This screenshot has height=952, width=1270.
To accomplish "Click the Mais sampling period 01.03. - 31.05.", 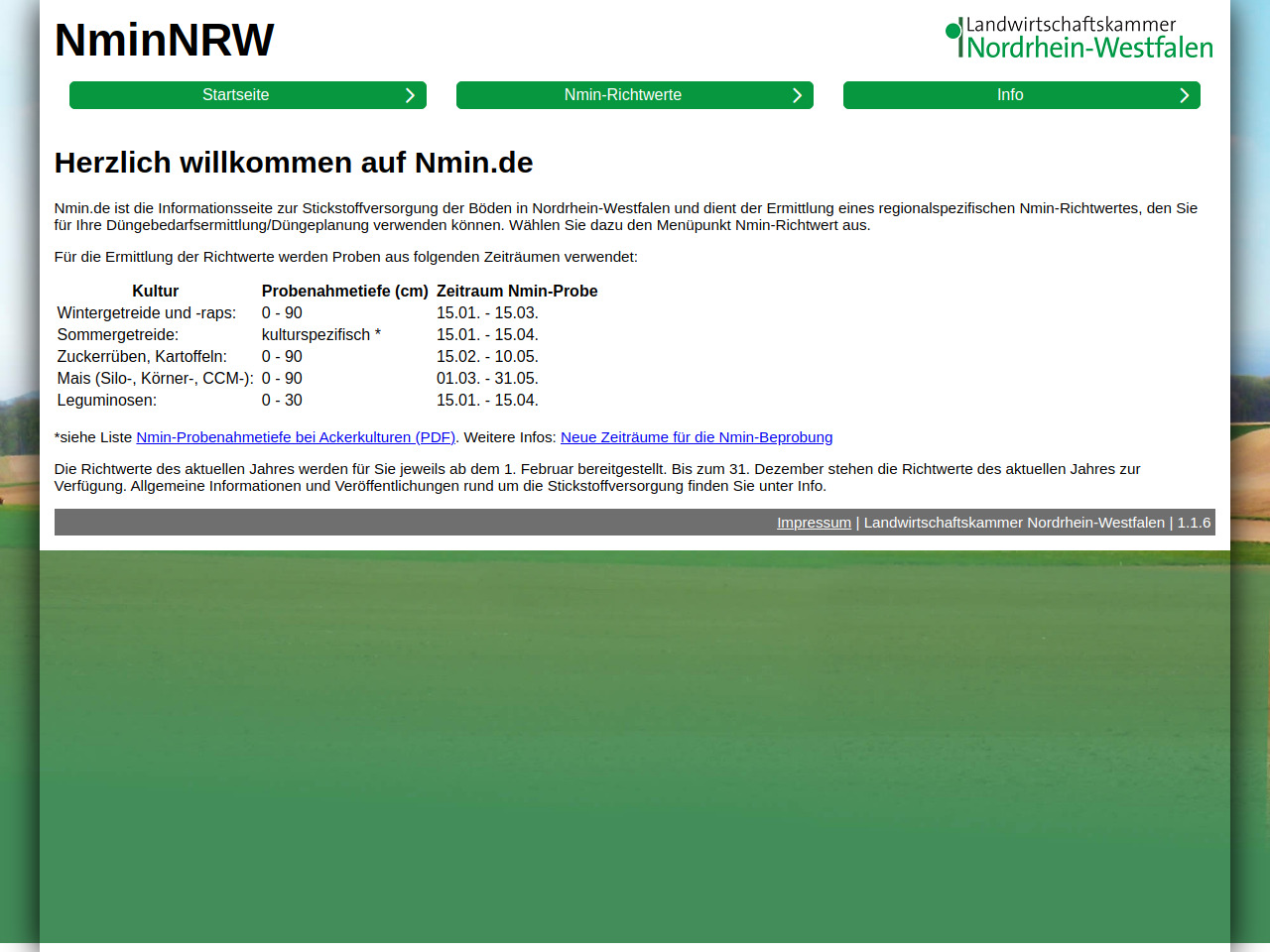I will 487,379.
